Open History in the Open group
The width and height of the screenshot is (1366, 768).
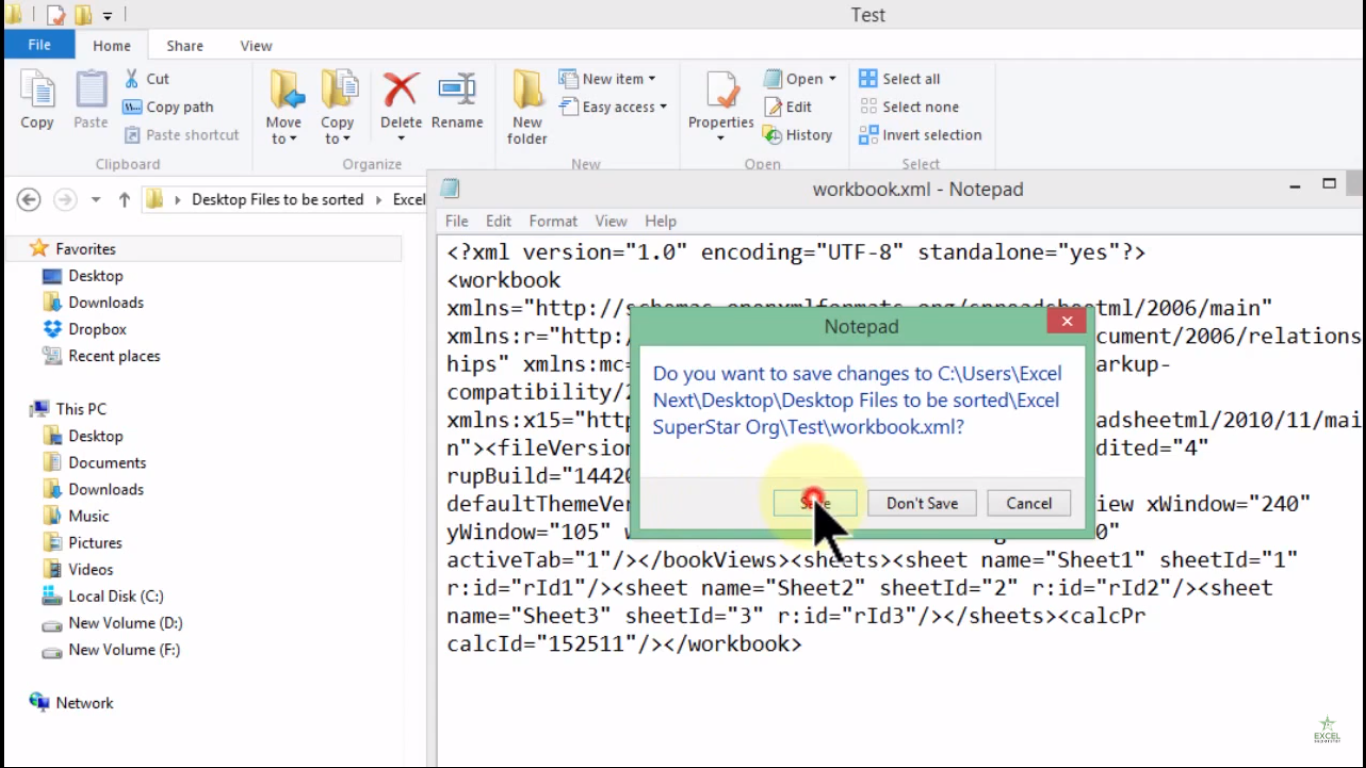point(797,135)
